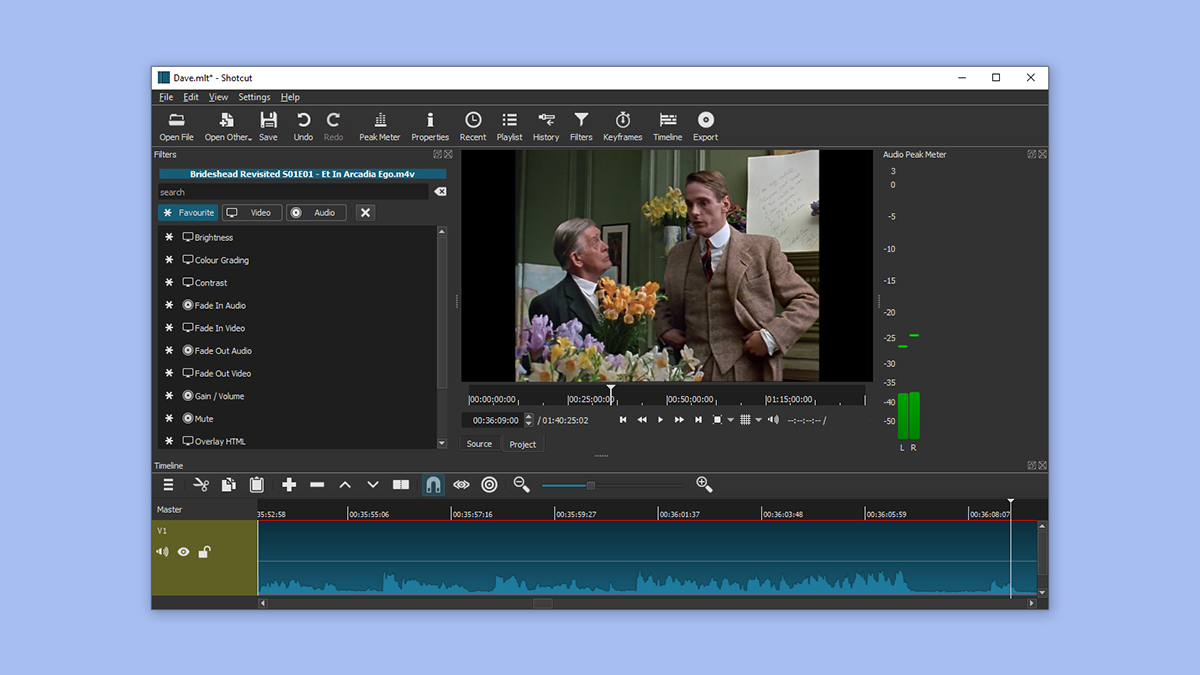Save the project with the Save icon
Viewport: 1200px width, 675px height.
[268, 126]
